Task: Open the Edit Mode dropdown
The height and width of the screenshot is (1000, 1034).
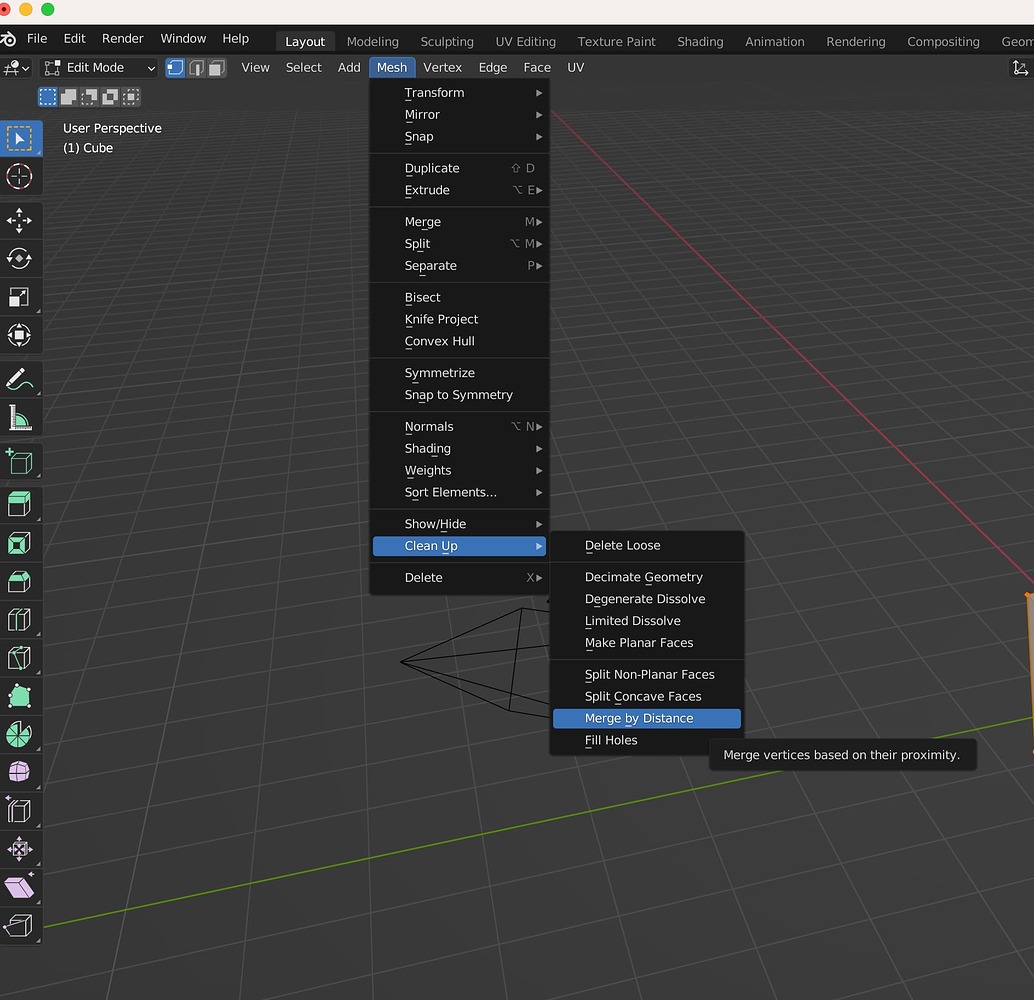Action: point(98,67)
